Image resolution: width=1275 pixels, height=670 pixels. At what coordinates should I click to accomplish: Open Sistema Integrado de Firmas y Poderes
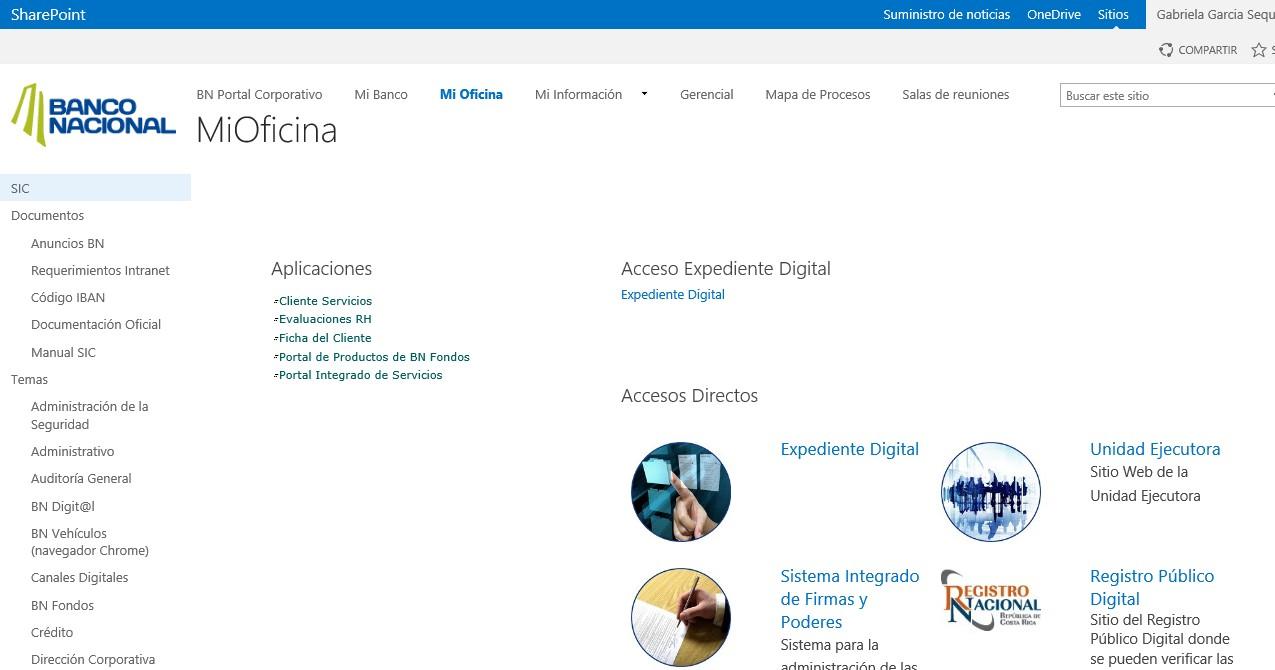point(850,599)
